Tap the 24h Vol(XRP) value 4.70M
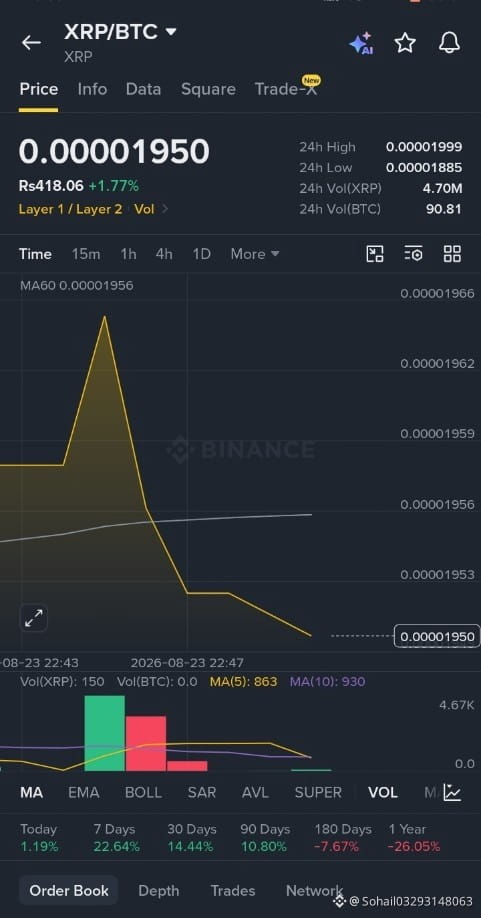Viewport: 481px width, 918px height. (x=442, y=189)
